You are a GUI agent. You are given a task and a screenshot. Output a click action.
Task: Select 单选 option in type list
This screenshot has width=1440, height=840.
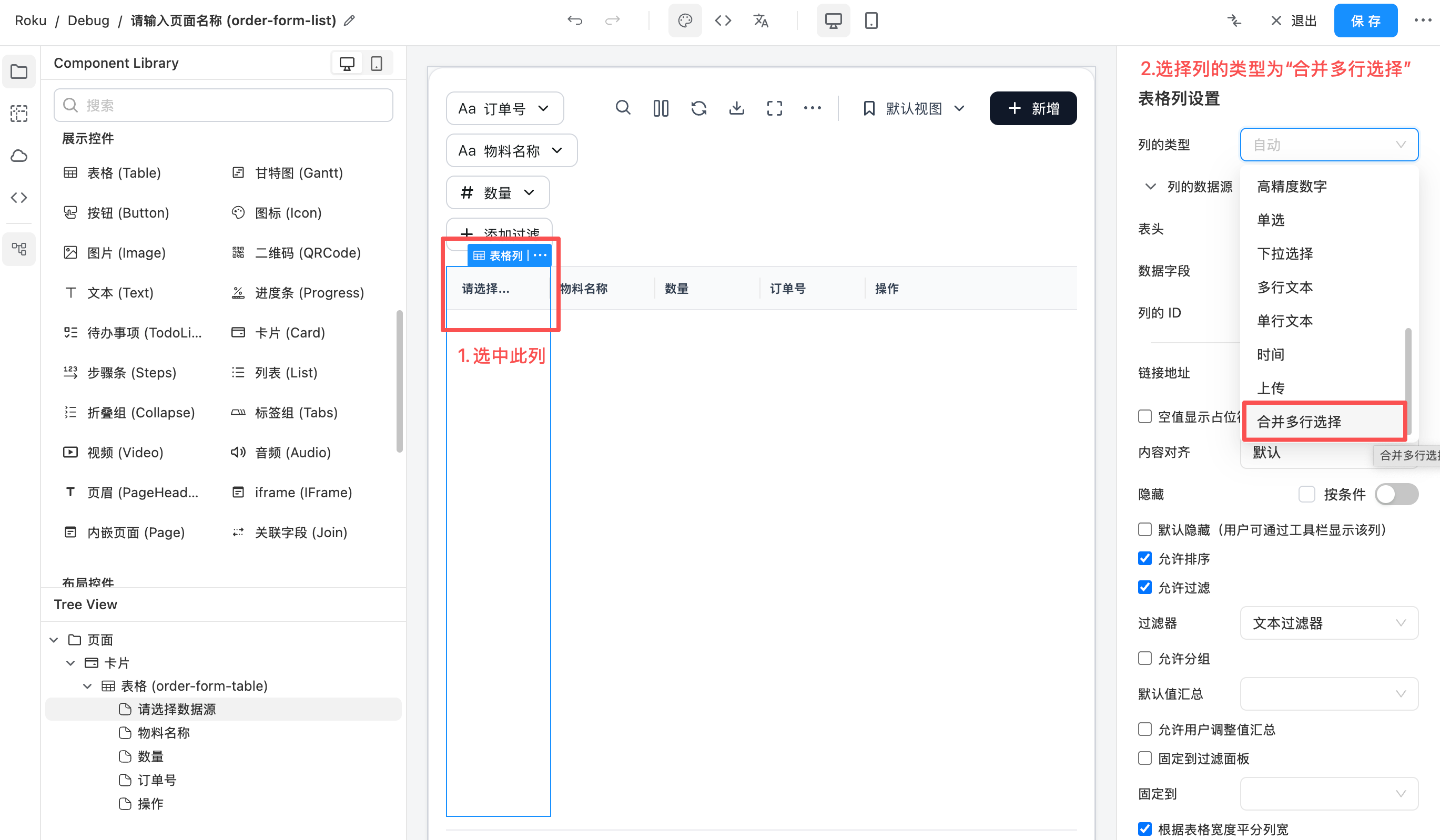1323,220
